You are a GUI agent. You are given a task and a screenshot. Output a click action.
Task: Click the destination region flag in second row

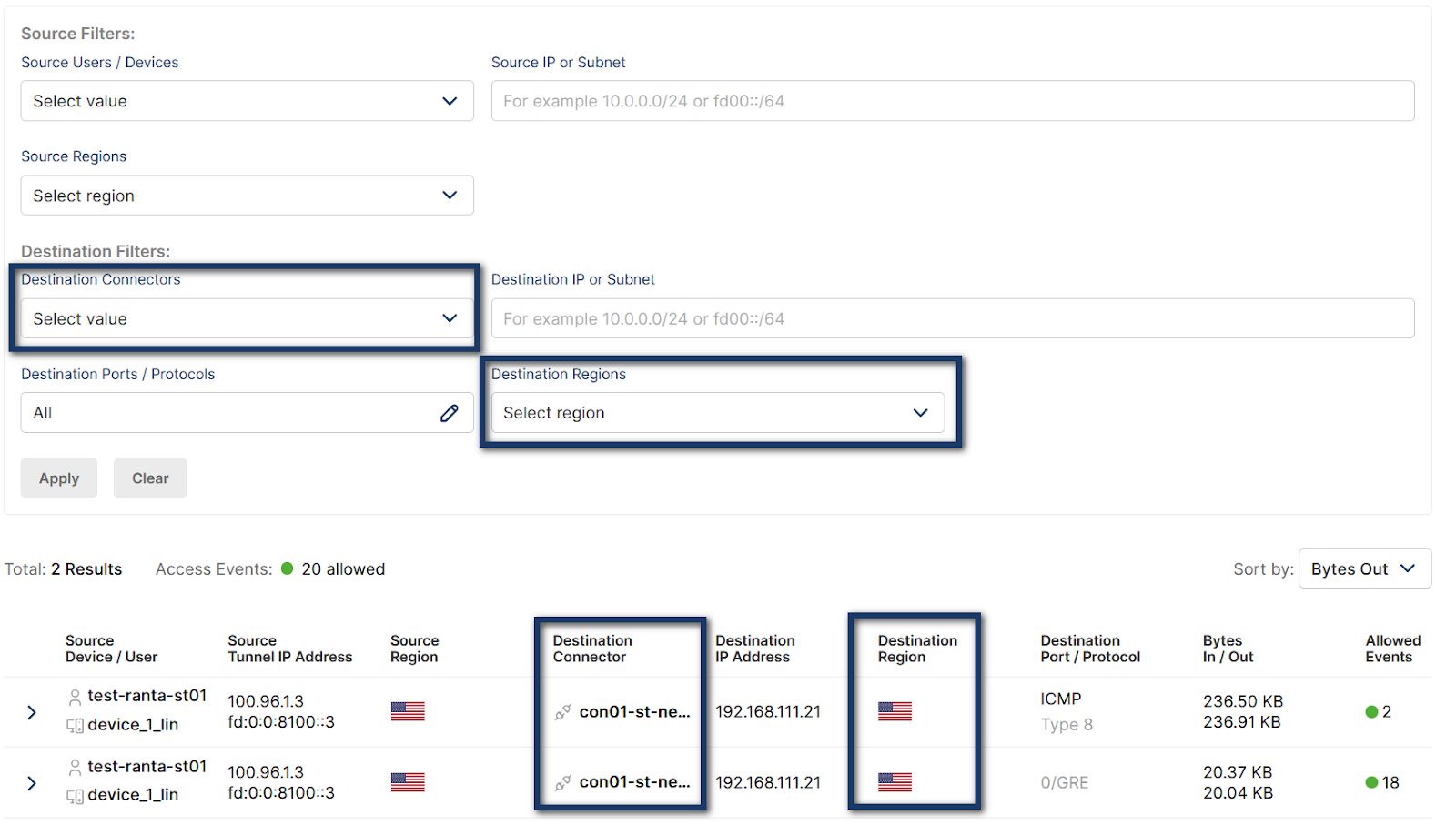point(895,782)
